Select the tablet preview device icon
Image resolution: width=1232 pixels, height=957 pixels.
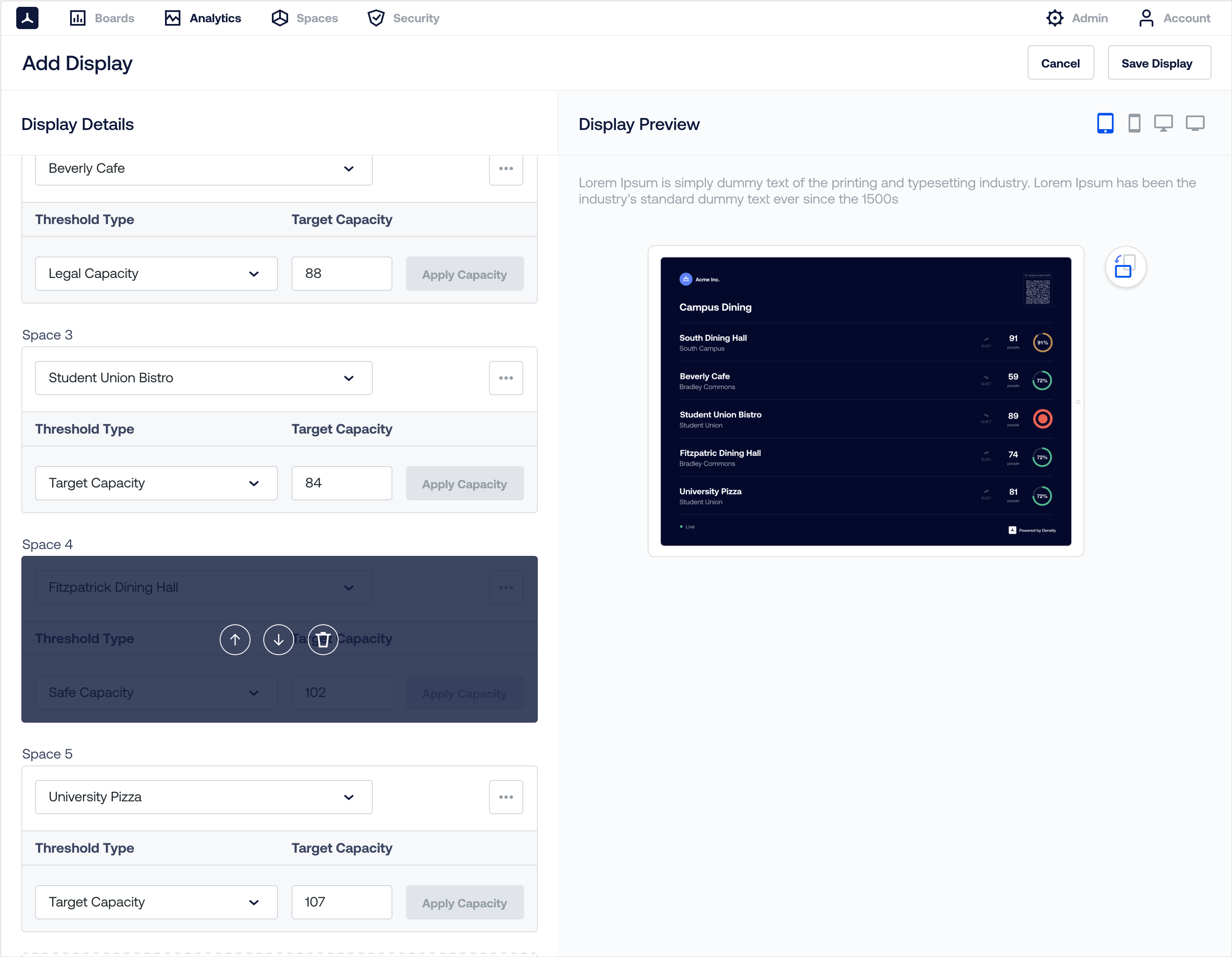(1105, 123)
